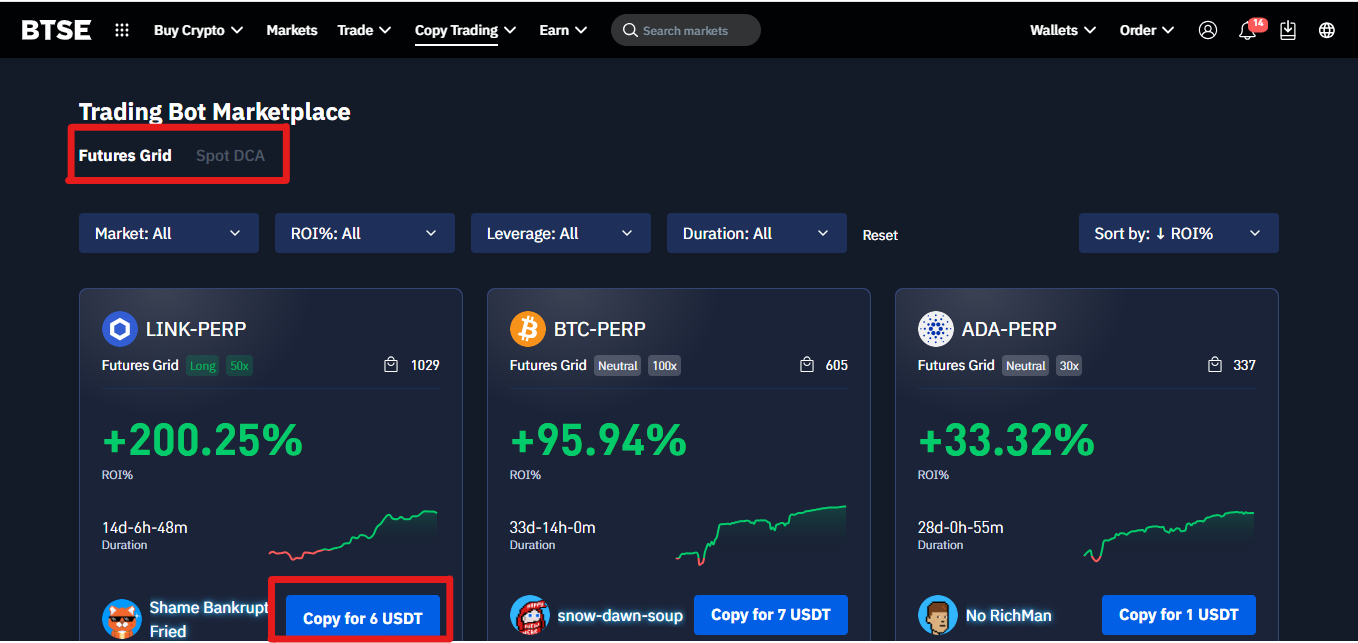Click the ADA-PERP Cardano coin icon

pos(935,328)
